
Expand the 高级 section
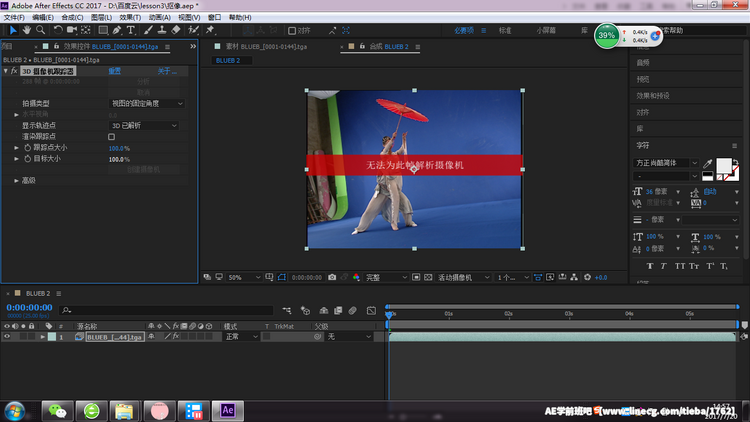coord(16,181)
